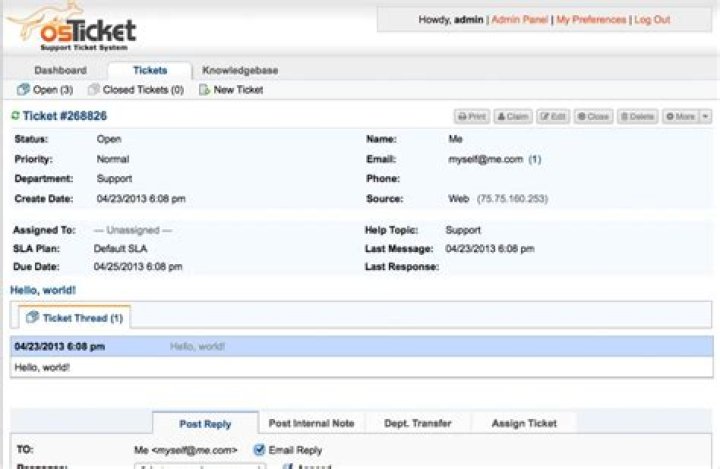The height and width of the screenshot is (469, 720).
Task: Click the New Ticket page icon
Action: [204, 89]
